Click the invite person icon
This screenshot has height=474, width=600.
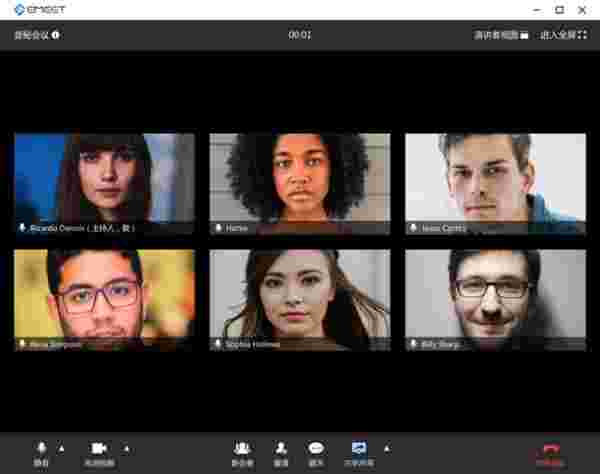(x=281, y=454)
